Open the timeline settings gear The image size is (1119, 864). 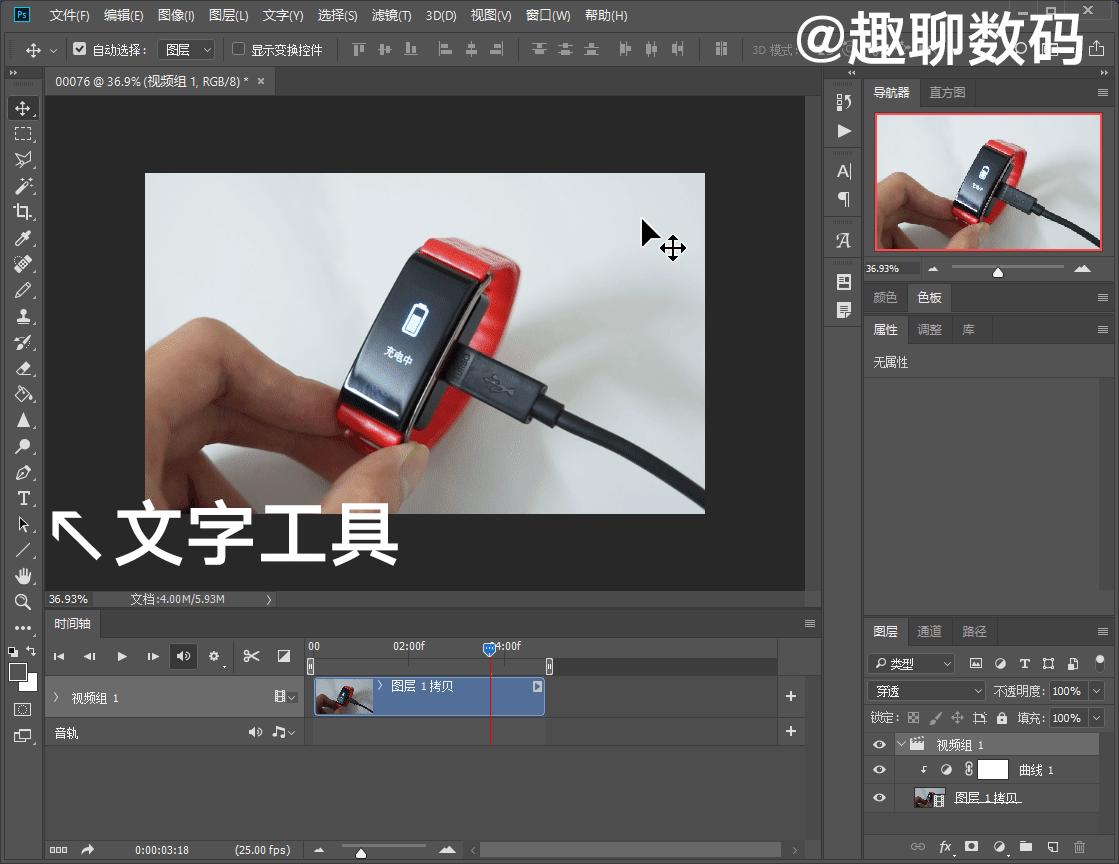coord(215,656)
